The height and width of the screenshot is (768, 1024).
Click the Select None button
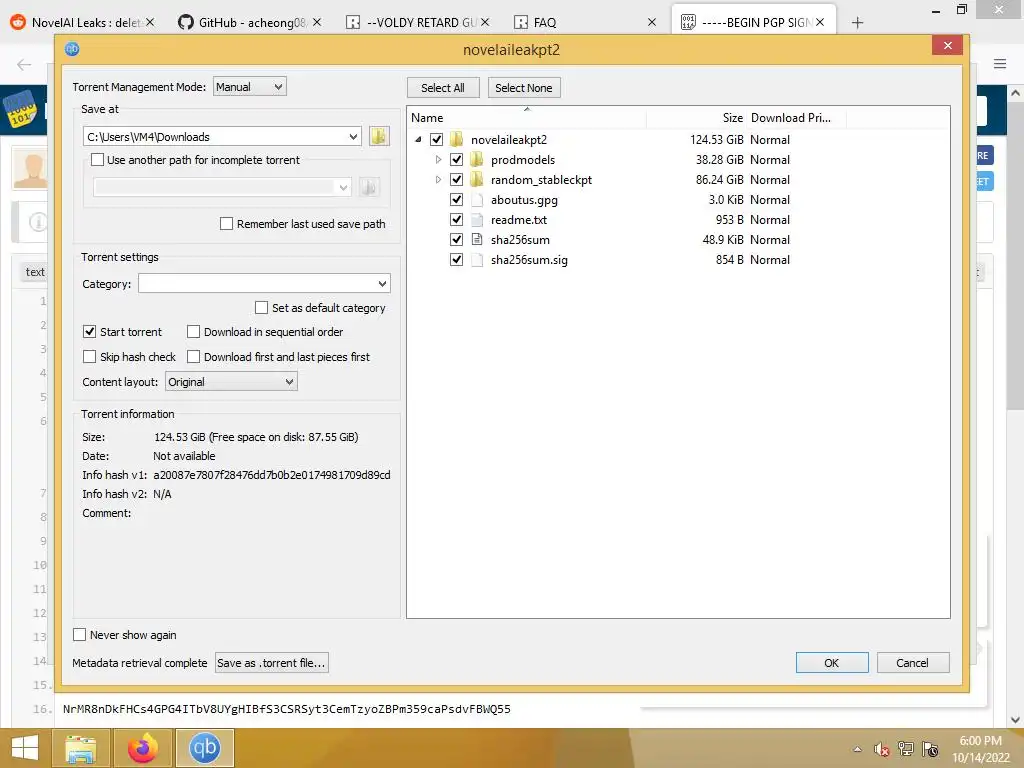(524, 88)
